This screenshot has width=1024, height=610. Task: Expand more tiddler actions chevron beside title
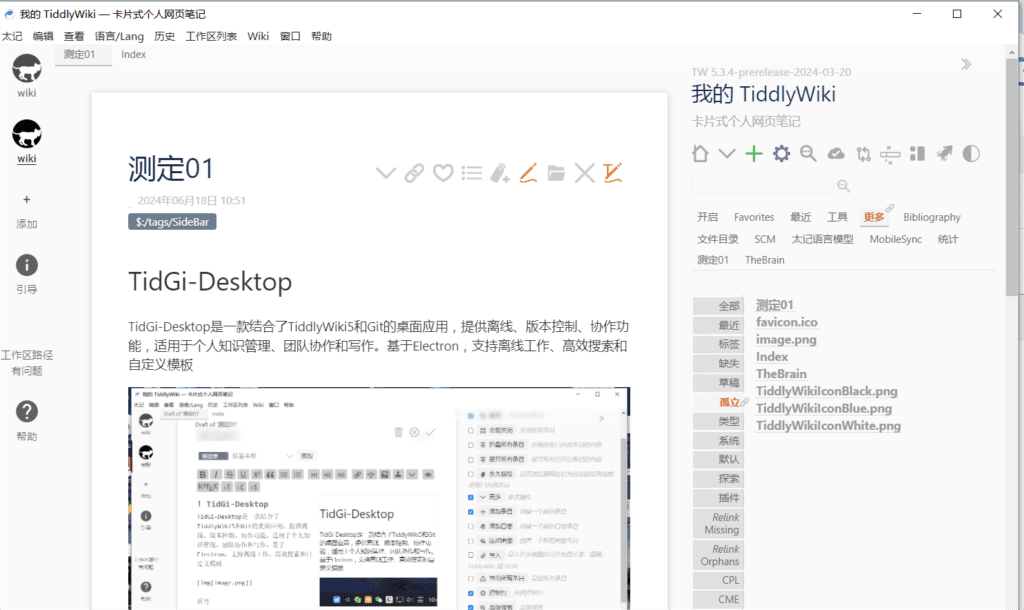coord(386,173)
